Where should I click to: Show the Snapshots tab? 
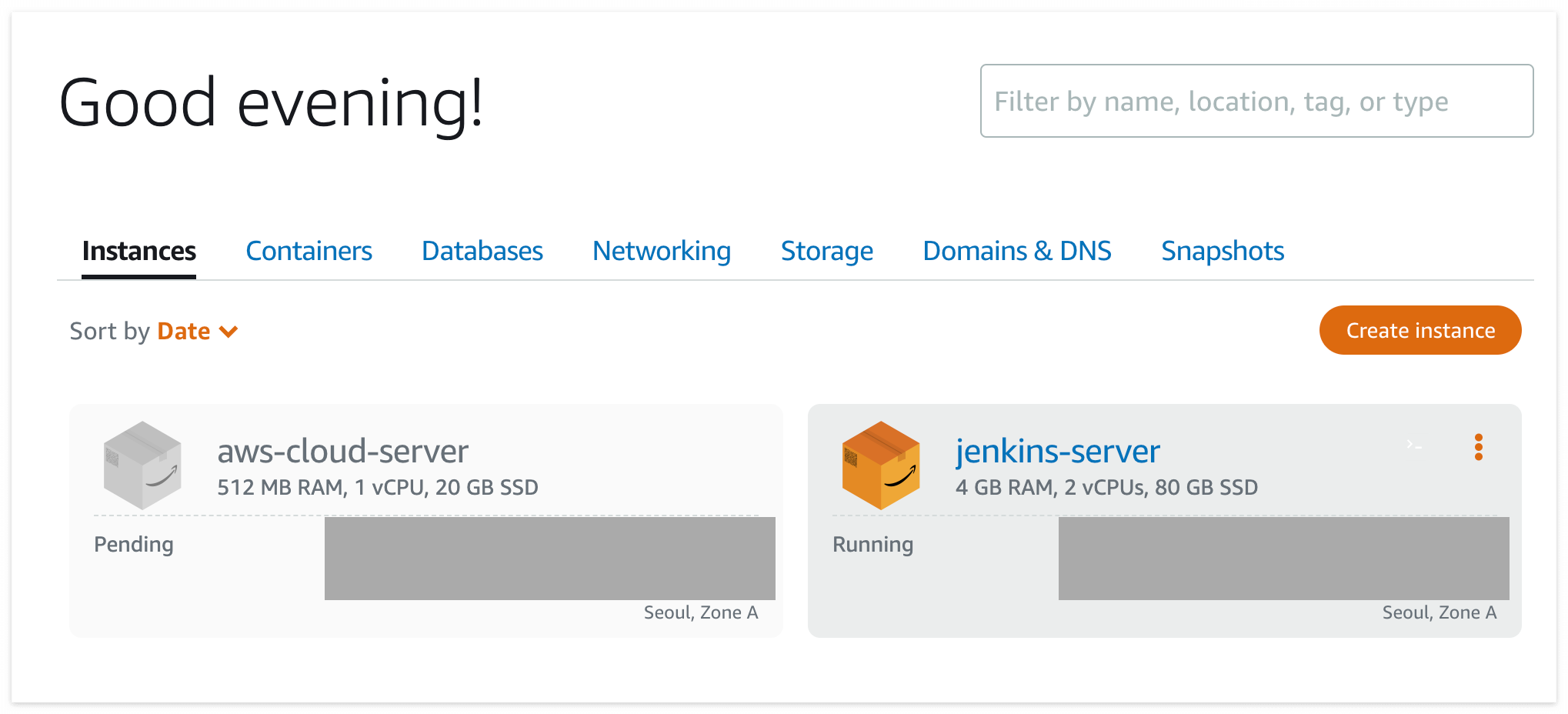(1223, 251)
